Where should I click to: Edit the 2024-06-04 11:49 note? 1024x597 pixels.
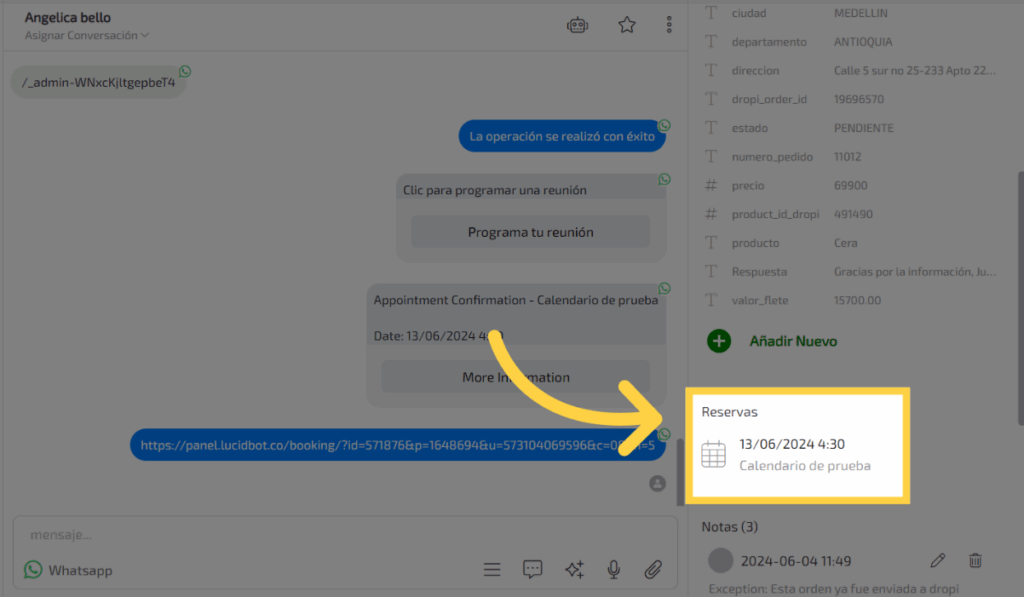(x=937, y=560)
